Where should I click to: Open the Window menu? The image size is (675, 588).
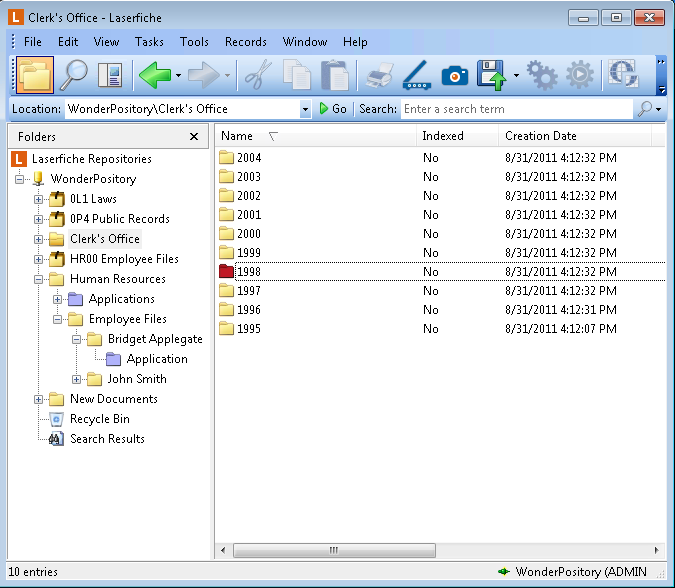[x=305, y=42]
